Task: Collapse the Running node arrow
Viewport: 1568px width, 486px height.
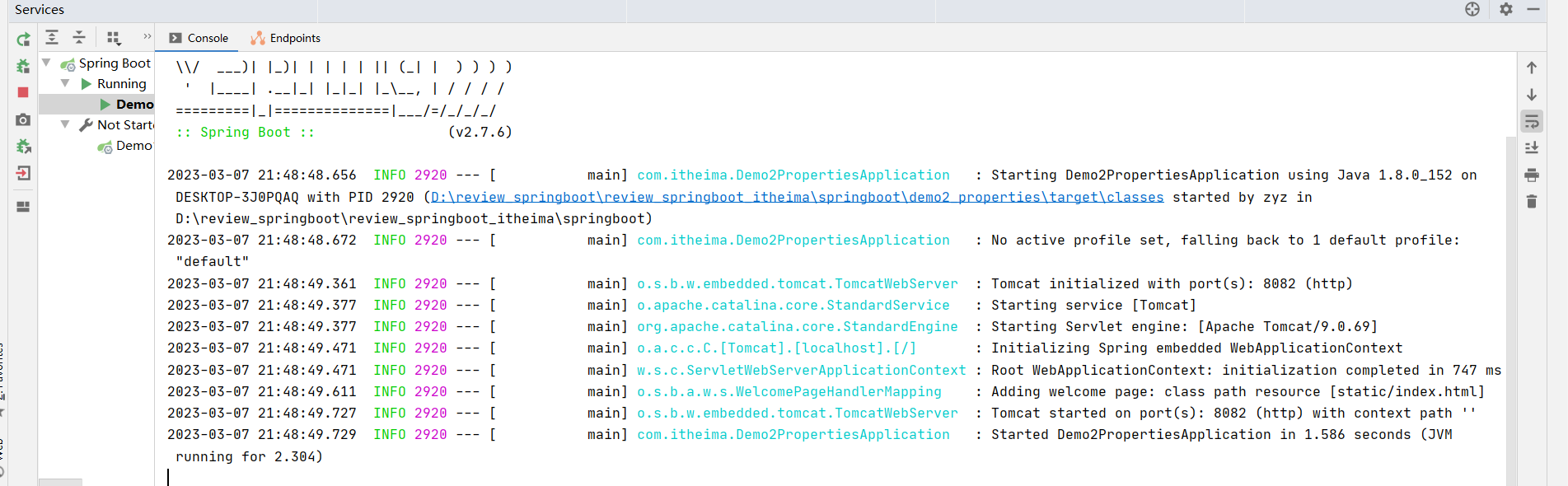Action: point(65,83)
